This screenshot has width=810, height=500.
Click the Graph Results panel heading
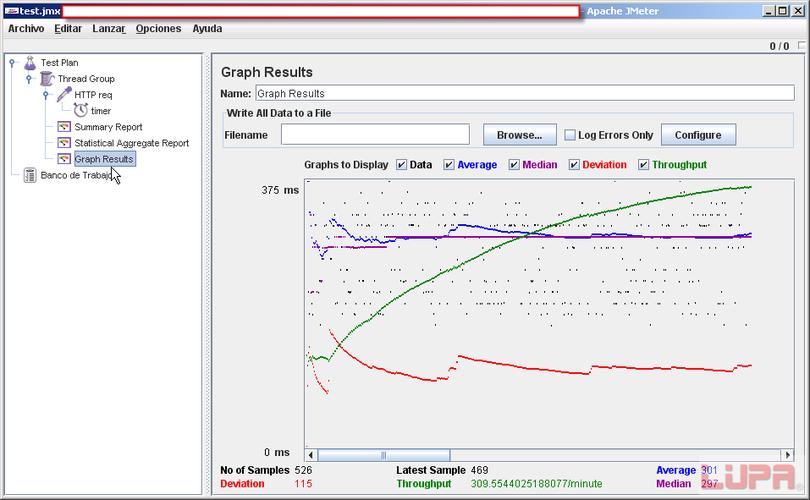[267, 72]
